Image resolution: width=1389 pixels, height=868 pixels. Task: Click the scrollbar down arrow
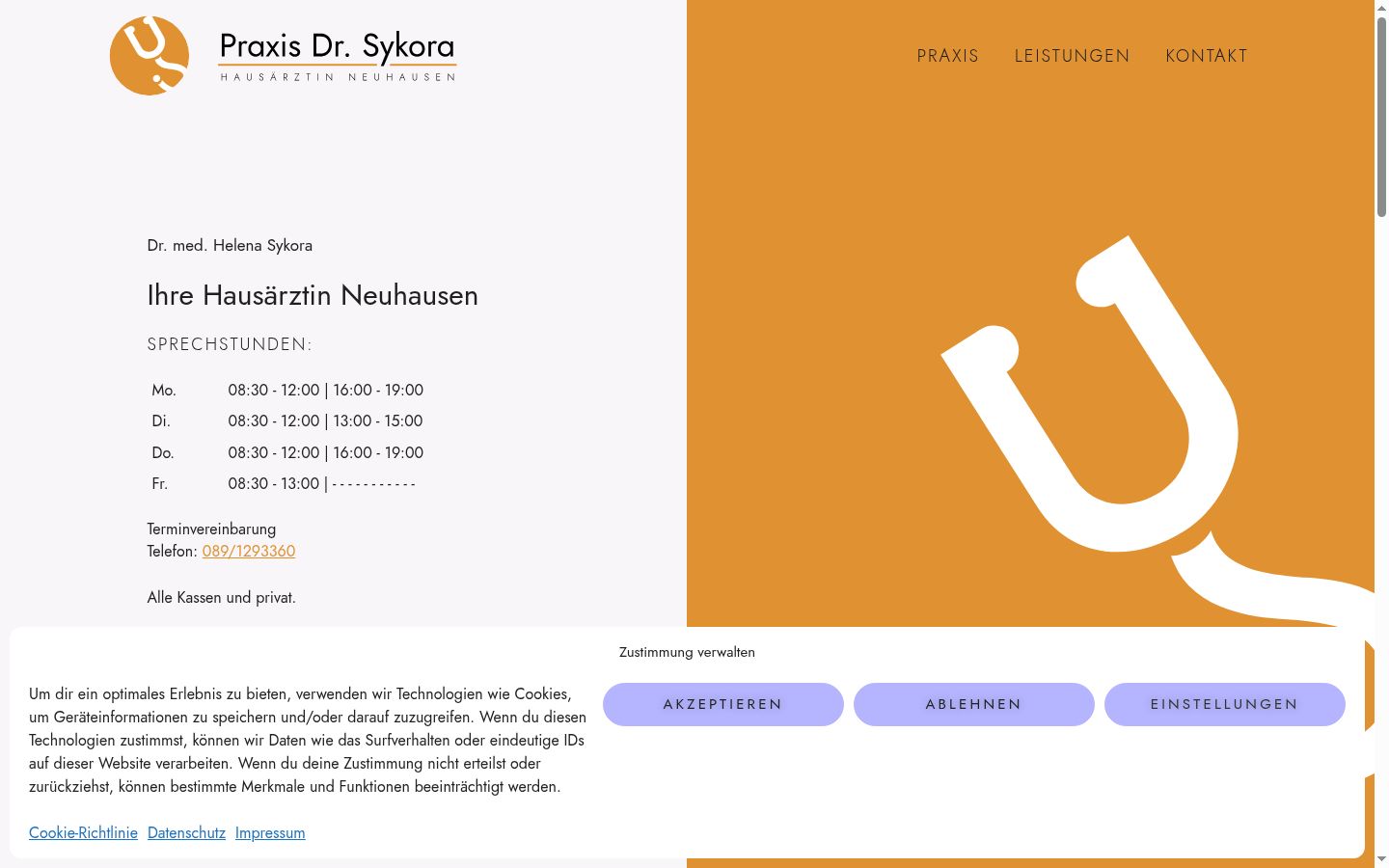click(1381, 859)
